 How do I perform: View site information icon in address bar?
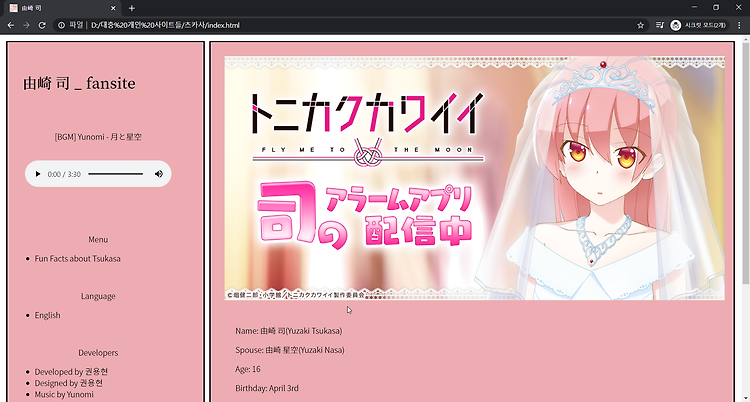62,25
